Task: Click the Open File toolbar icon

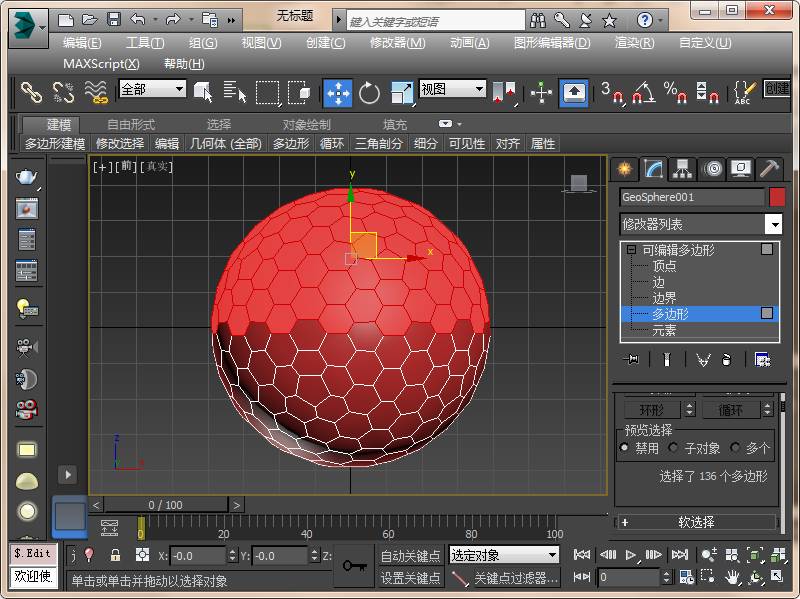Action: (x=89, y=20)
